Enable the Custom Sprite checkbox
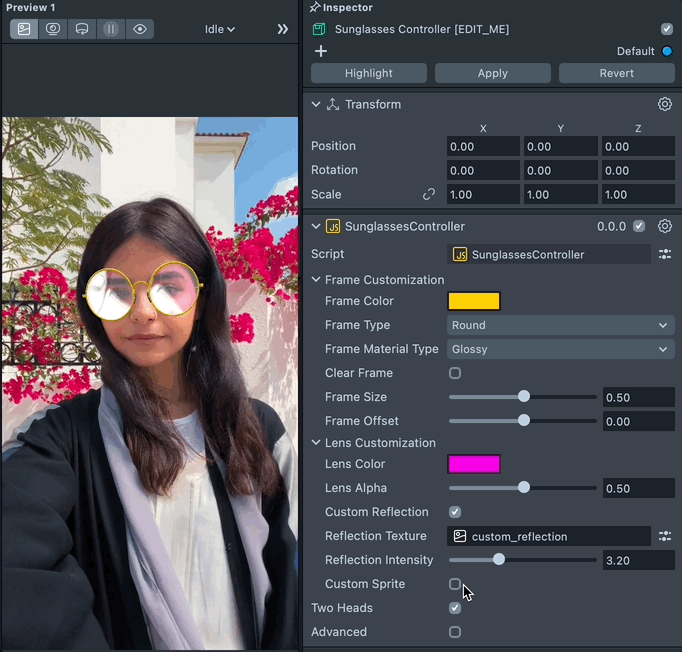 455,584
